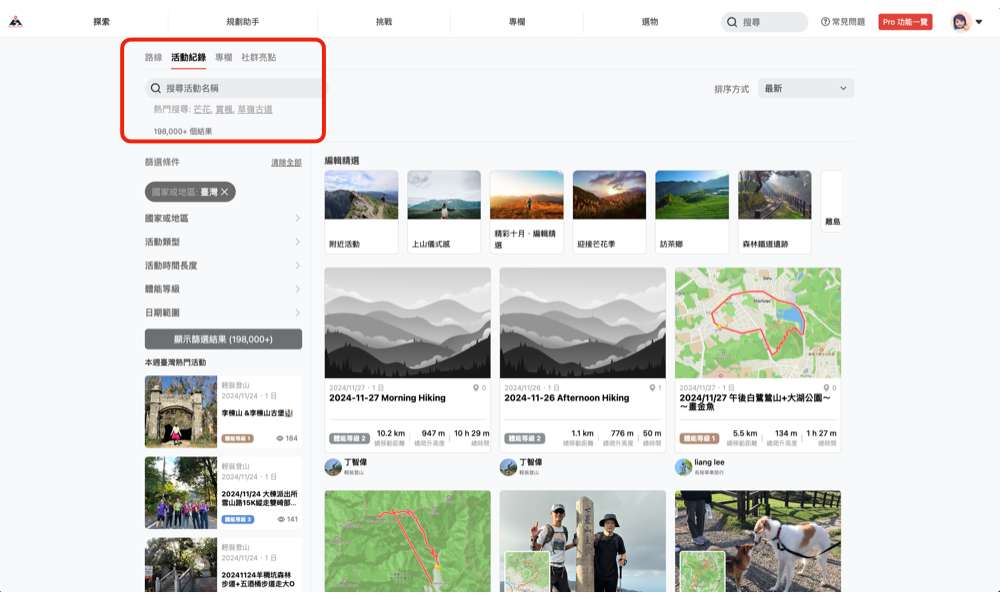Click view count eye icon showing 141
The height and width of the screenshot is (600, 1000).
tap(281, 520)
